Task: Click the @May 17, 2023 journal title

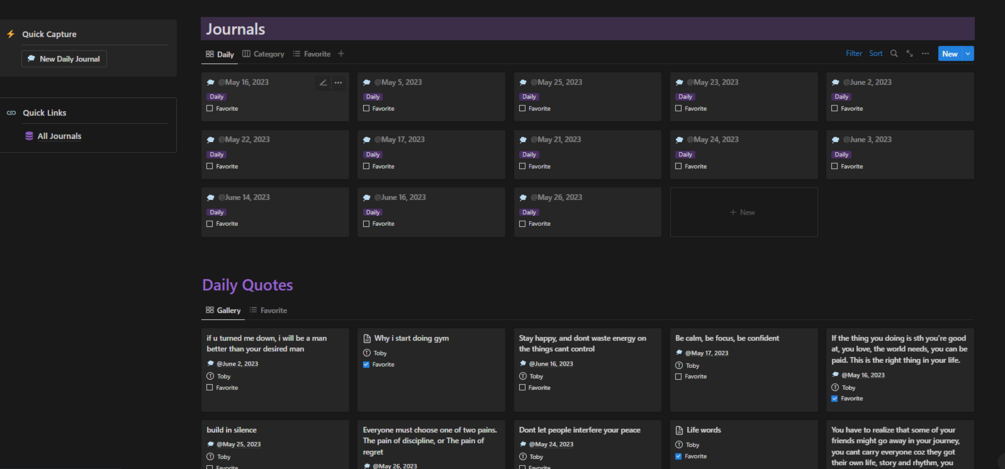Action: click(398, 140)
